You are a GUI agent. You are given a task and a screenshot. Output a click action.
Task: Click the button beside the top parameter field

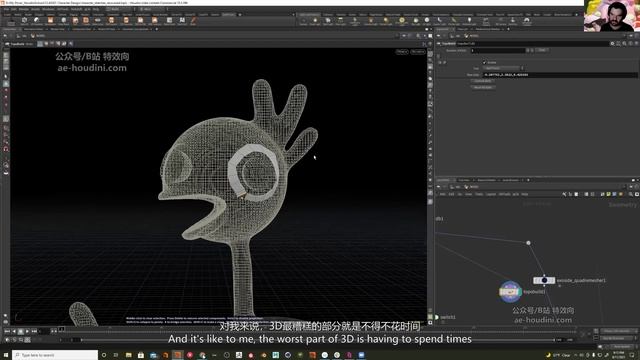coord(542,50)
